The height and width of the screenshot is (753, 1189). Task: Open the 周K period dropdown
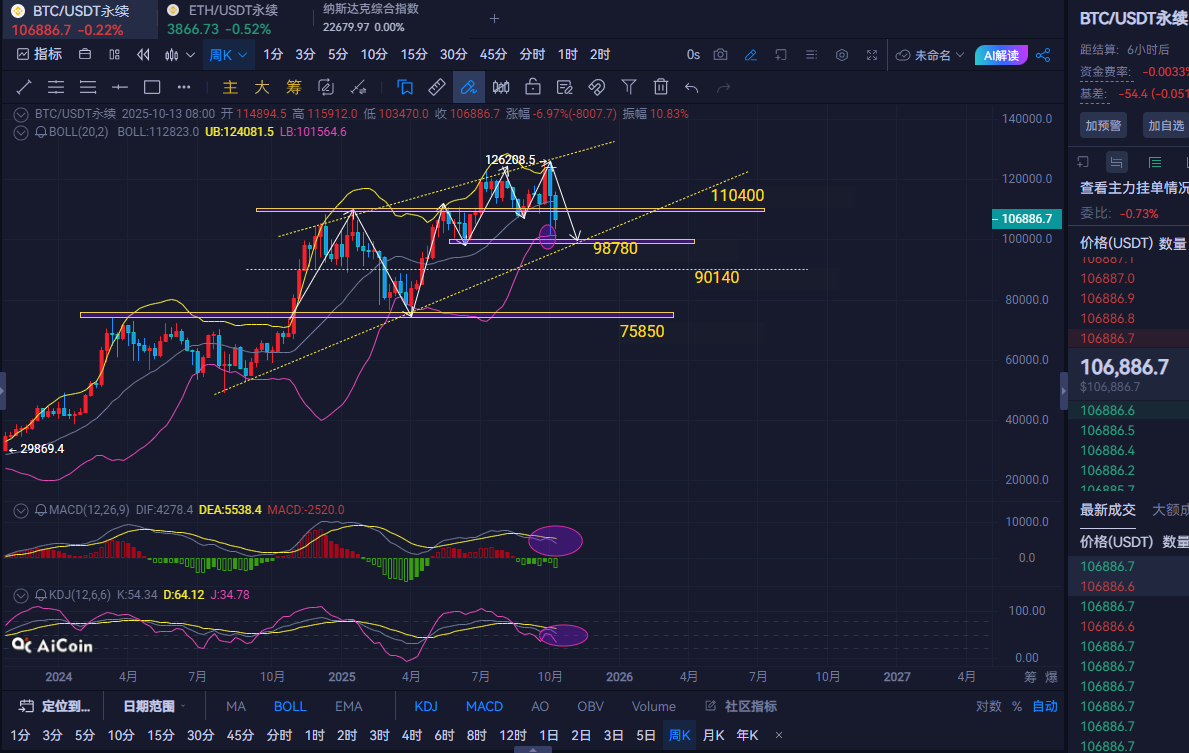click(227, 55)
